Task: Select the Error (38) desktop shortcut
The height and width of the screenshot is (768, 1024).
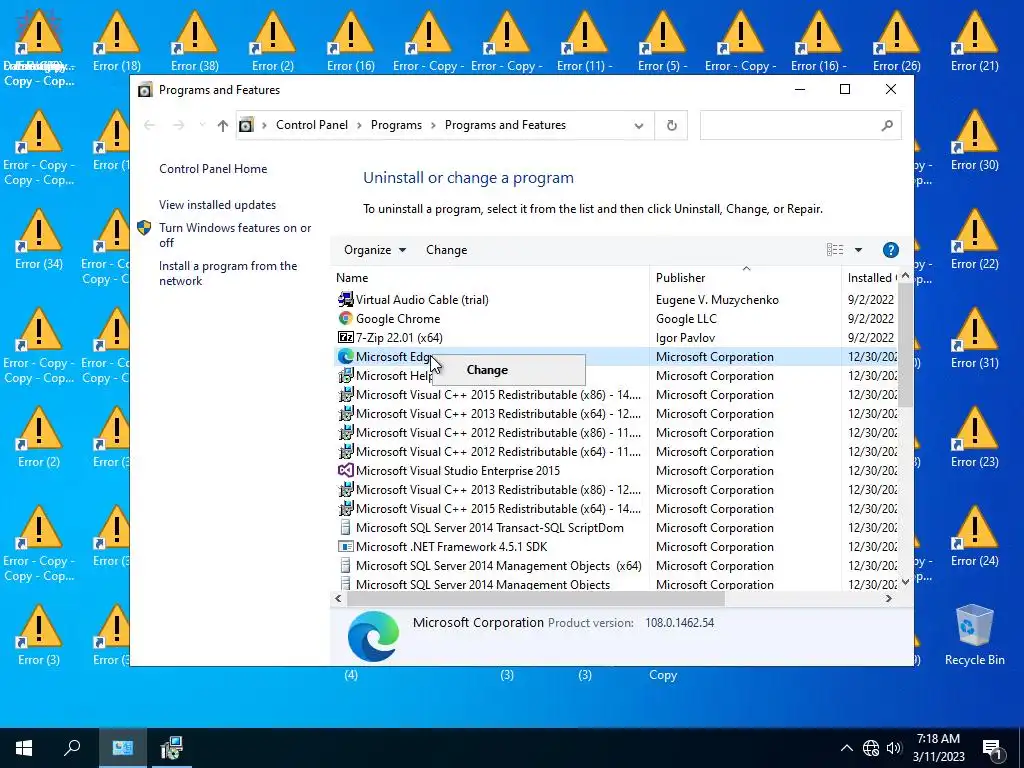Action: pos(195,41)
